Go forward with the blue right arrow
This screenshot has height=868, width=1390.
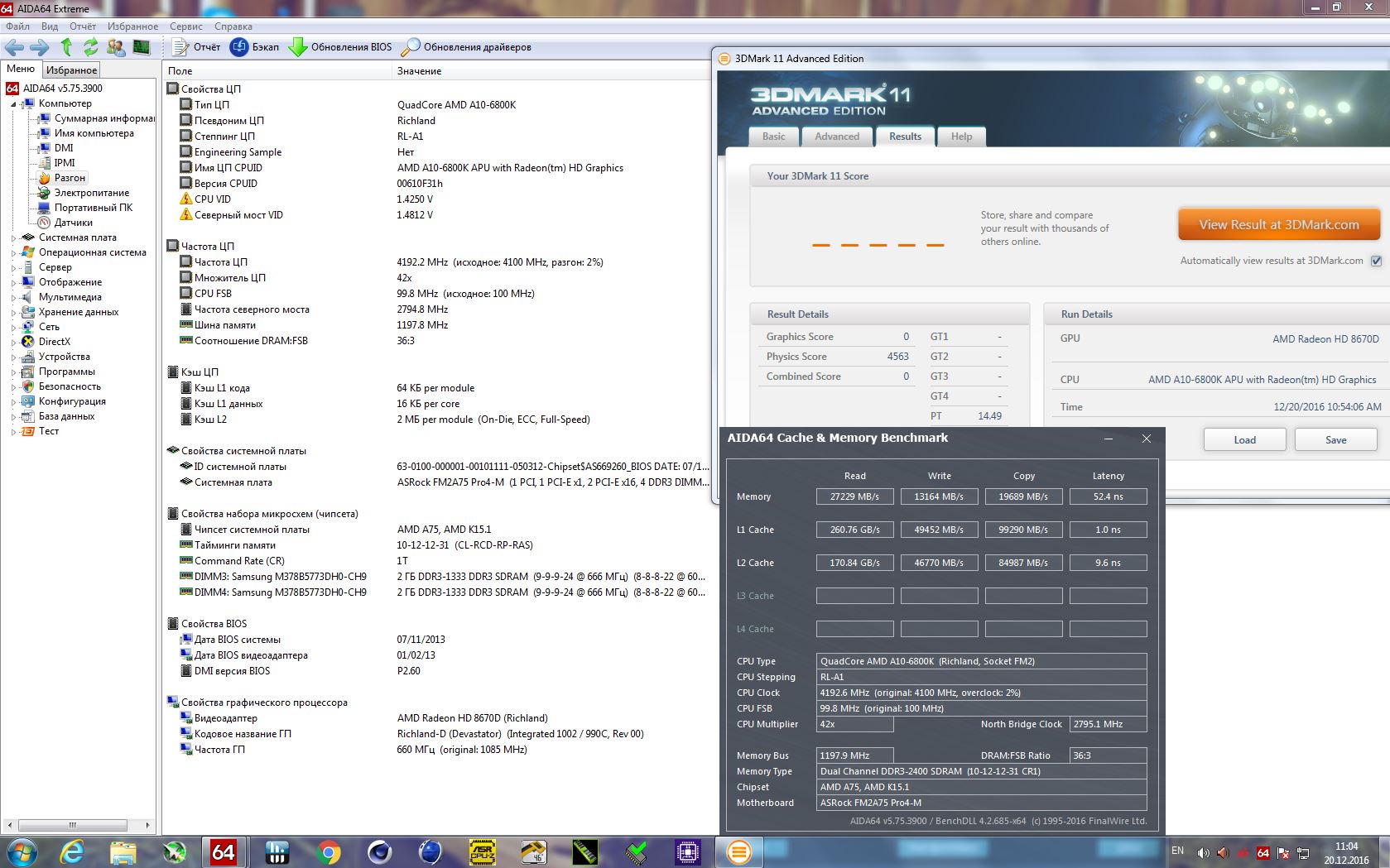[39, 47]
